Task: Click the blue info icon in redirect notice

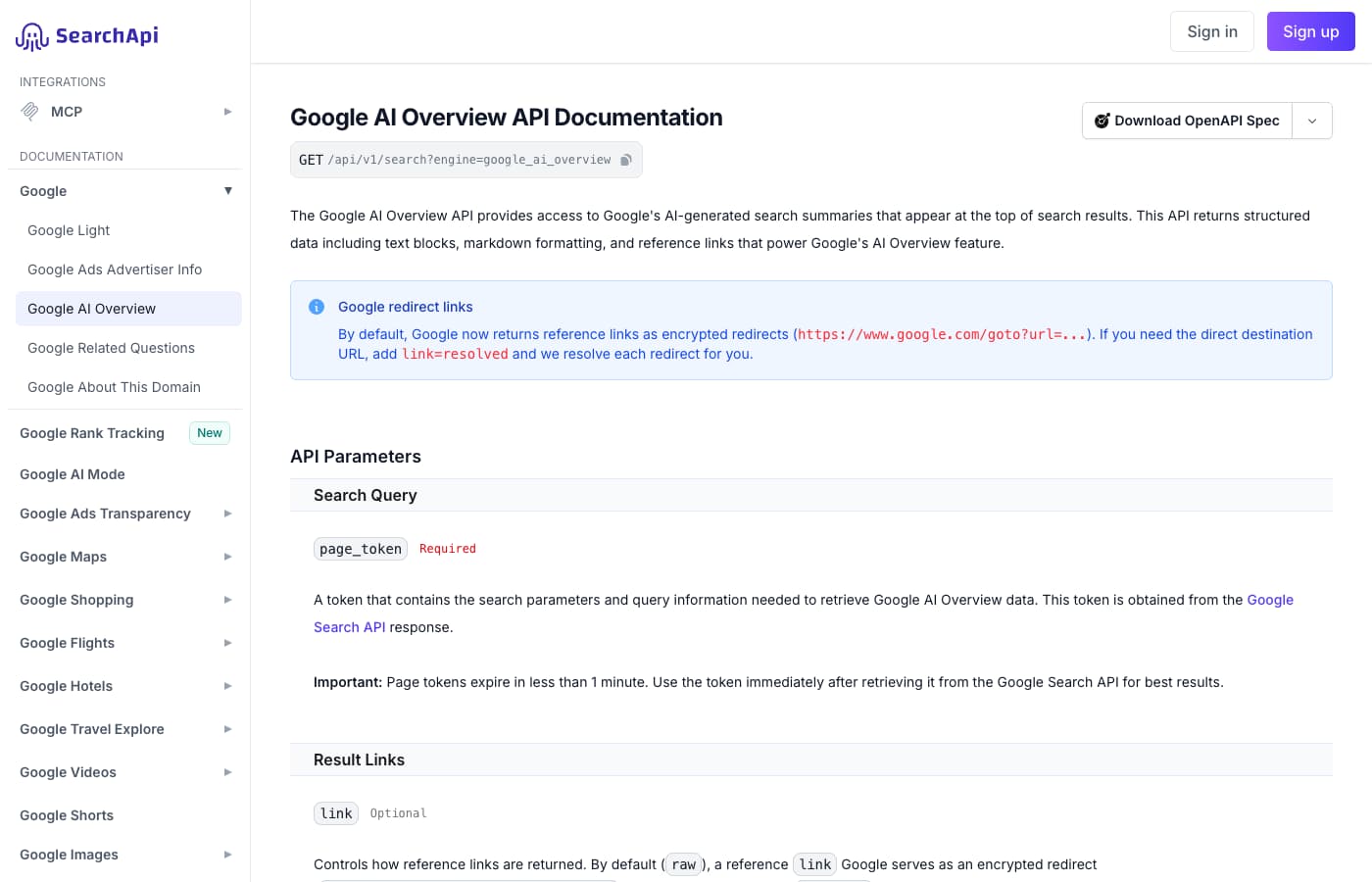Action: tap(317, 307)
